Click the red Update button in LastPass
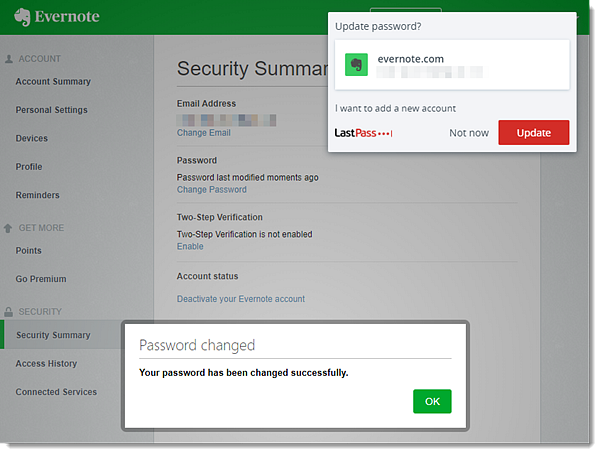The height and width of the screenshot is (454, 600). [533, 132]
